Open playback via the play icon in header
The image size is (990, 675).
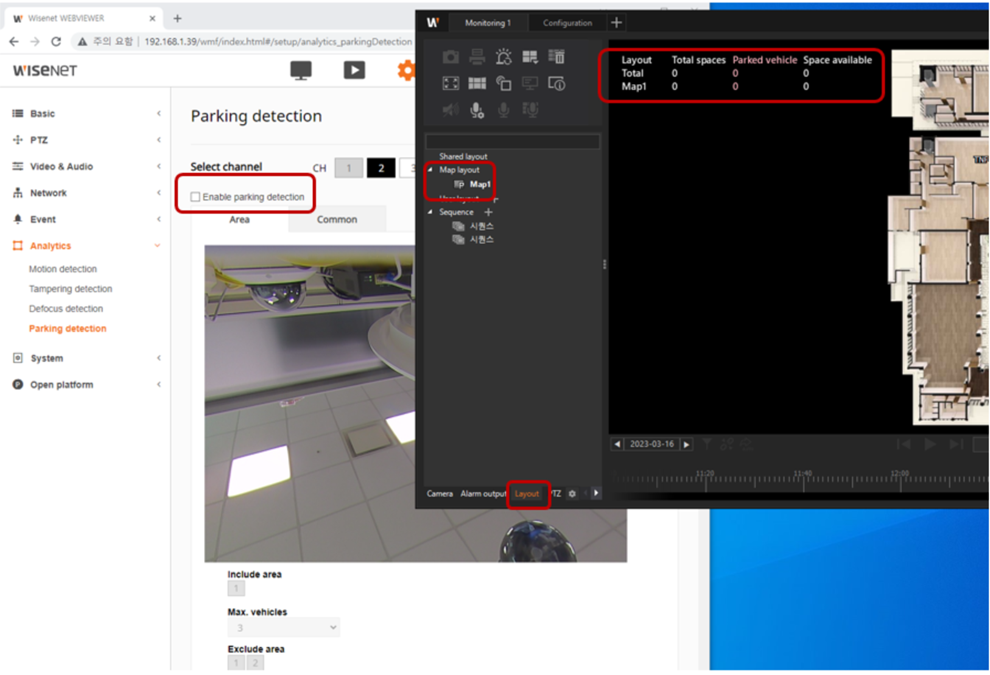tap(354, 70)
